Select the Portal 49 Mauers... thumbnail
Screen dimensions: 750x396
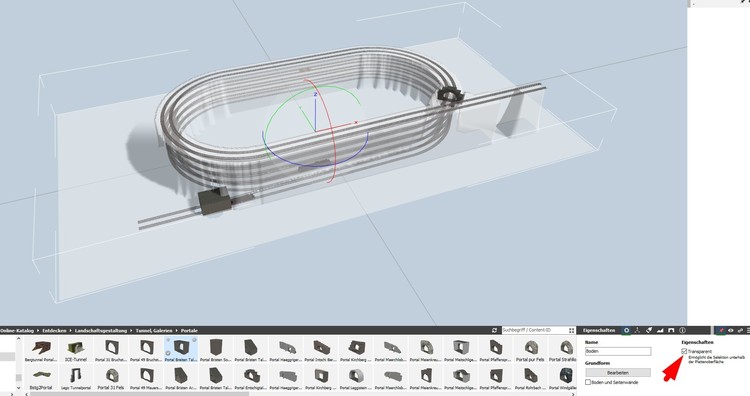point(146,378)
